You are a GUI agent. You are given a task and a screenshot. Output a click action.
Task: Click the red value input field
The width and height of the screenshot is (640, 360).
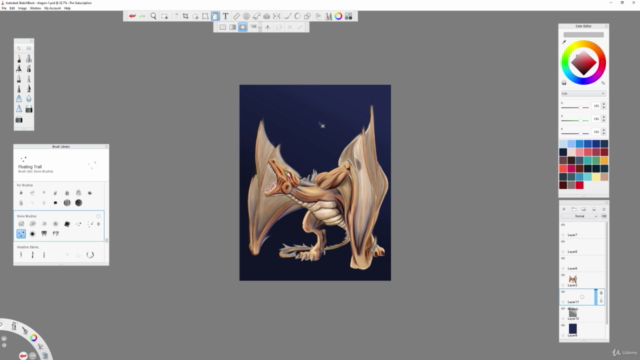click(596, 106)
